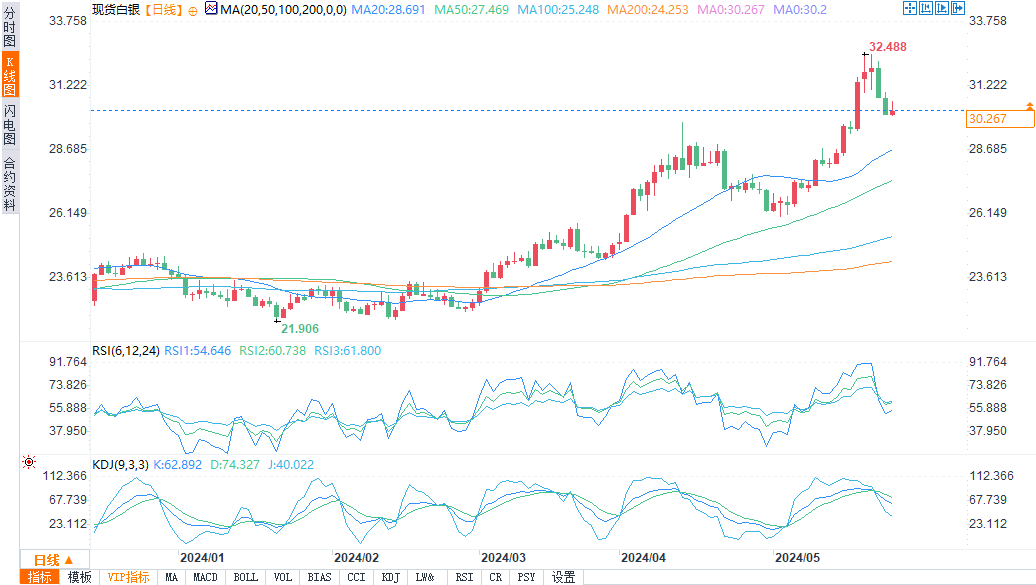The image size is (1036, 585).
Task: Select the BOLL indicator button
Action: tap(246, 577)
